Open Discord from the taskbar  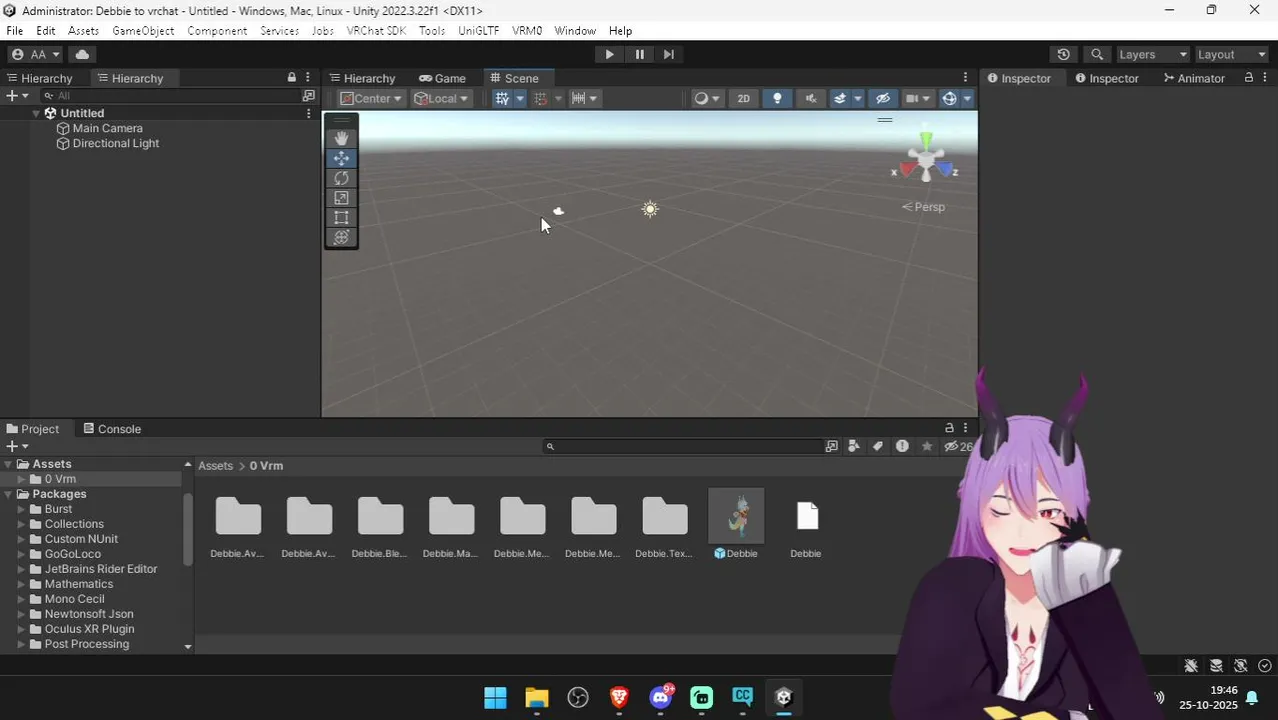pos(661,697)
